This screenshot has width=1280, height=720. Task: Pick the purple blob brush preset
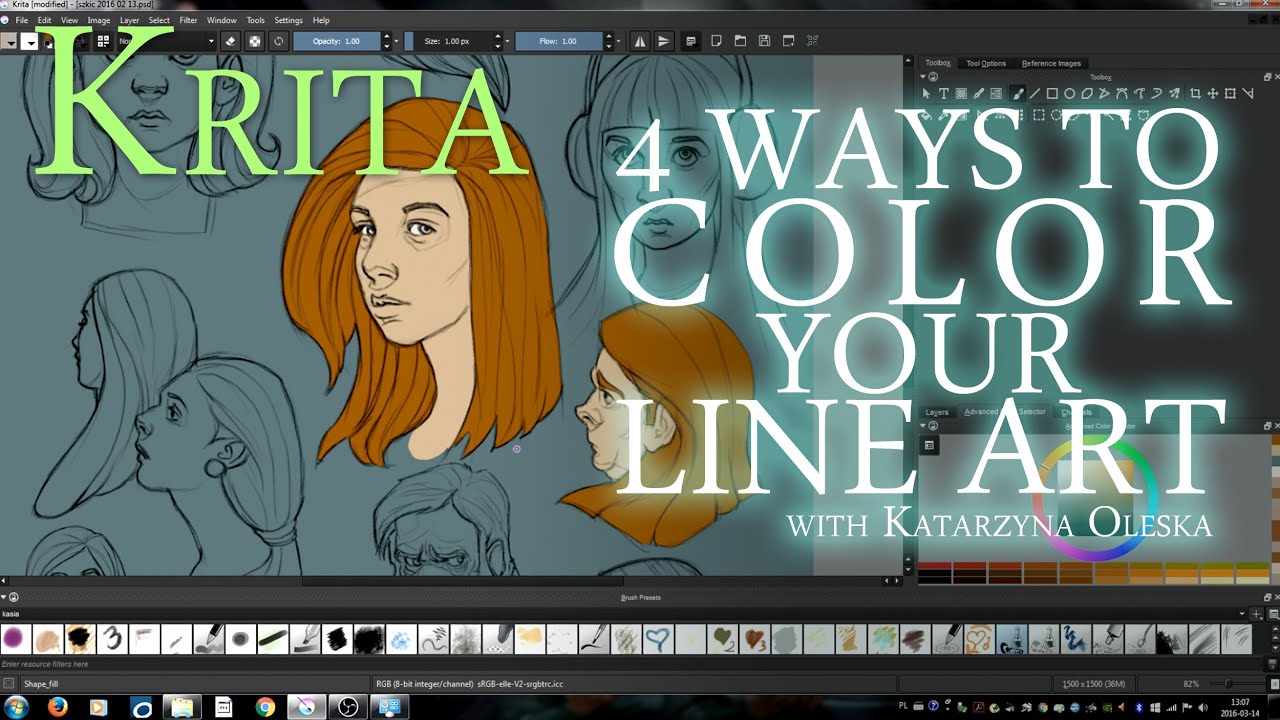pyautogui.click(x=14, y=638)
